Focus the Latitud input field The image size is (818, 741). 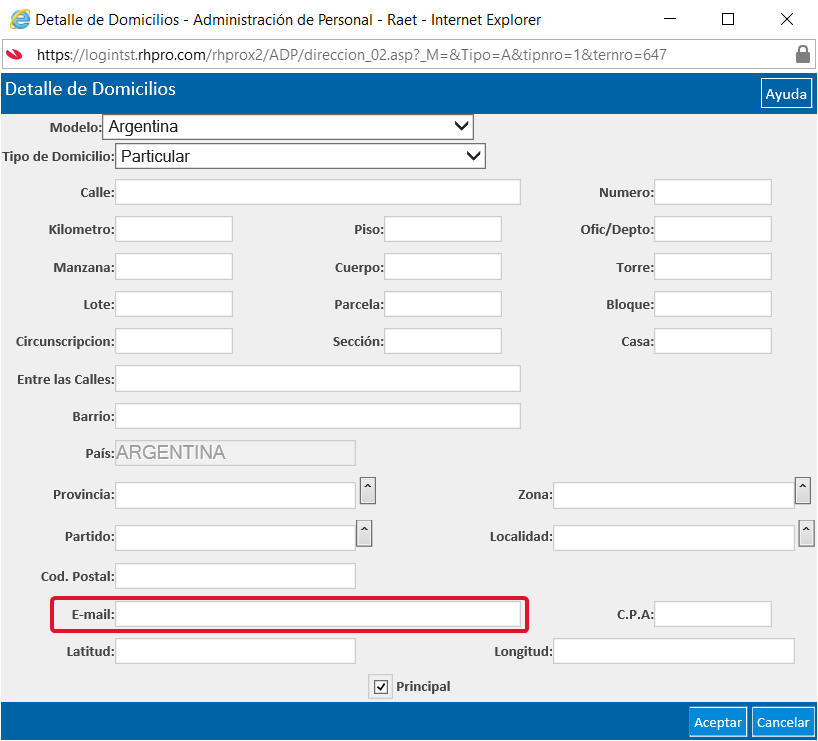tap(235, 651)
